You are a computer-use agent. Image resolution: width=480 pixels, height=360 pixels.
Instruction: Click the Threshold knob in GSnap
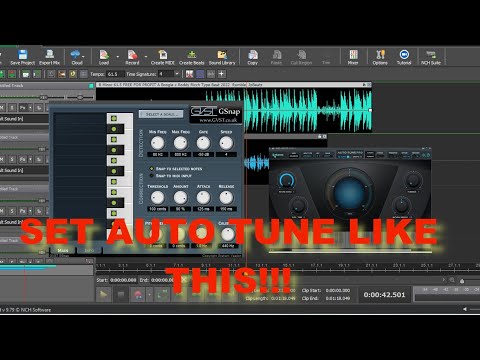click(x=157, y=197)
